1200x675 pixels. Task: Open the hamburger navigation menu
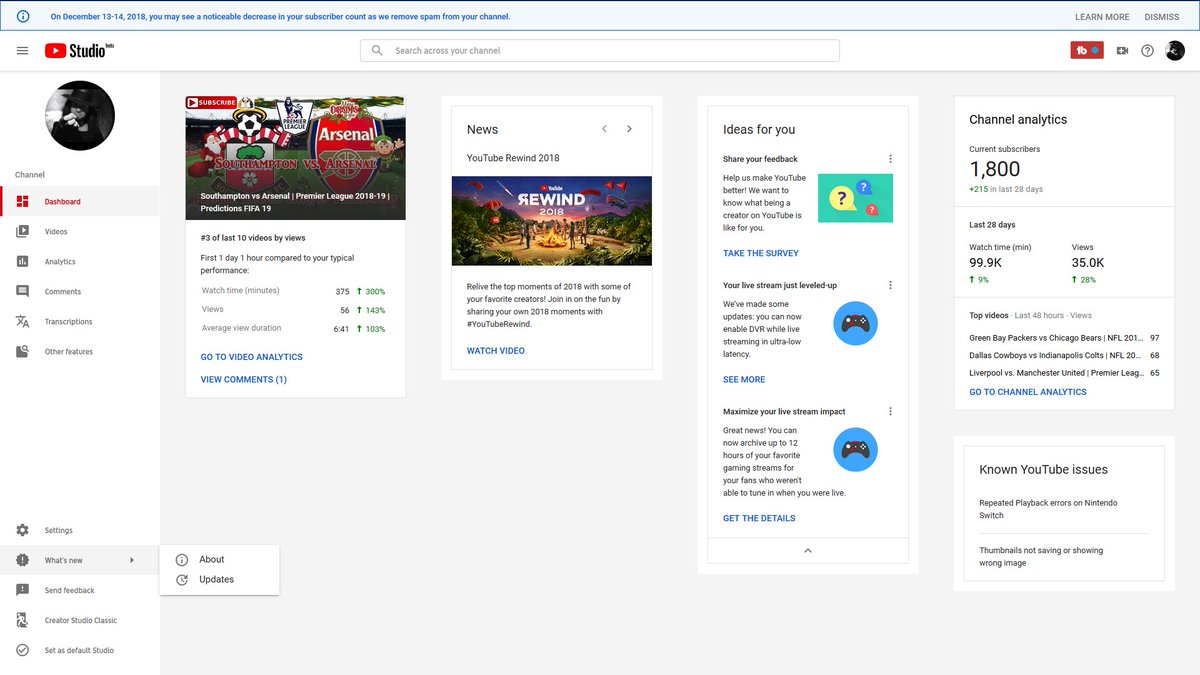[x=22, y=51]
